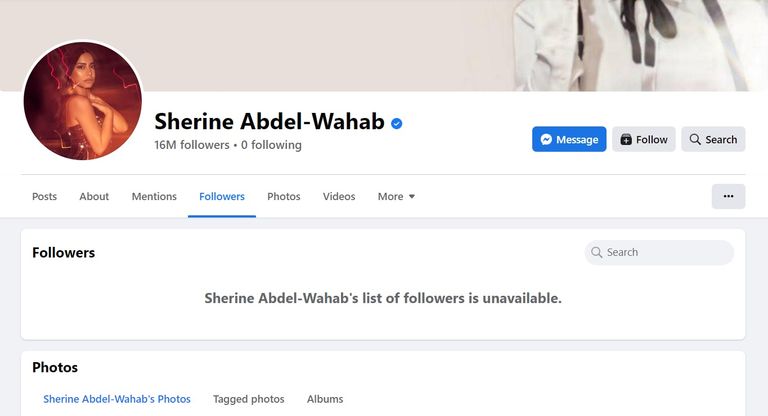Expand the More dropdown menu
Viewport: 768px width, 416px height.
click(x=396, y=197)
